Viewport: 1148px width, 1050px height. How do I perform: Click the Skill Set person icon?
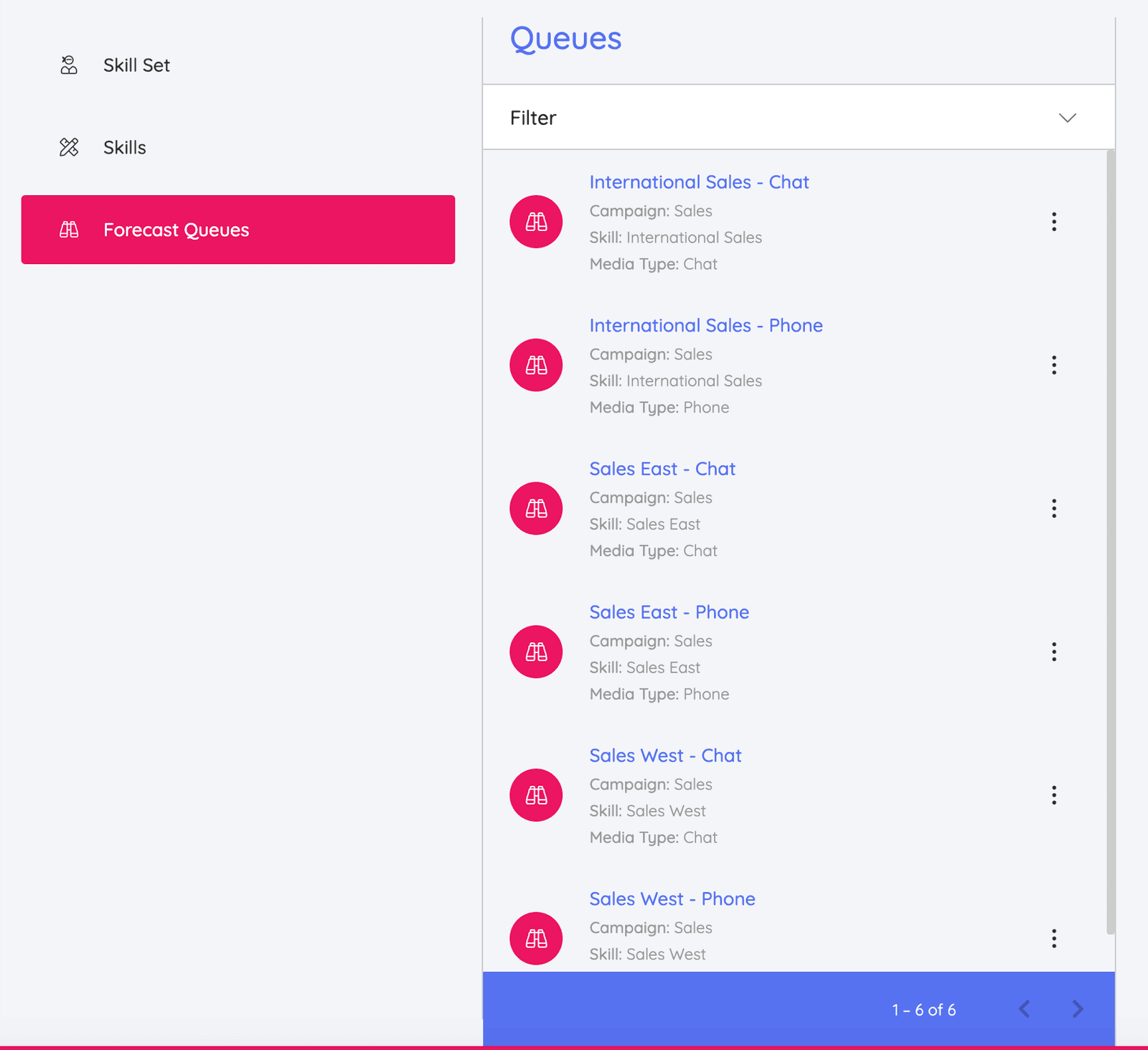coord(67,65)
